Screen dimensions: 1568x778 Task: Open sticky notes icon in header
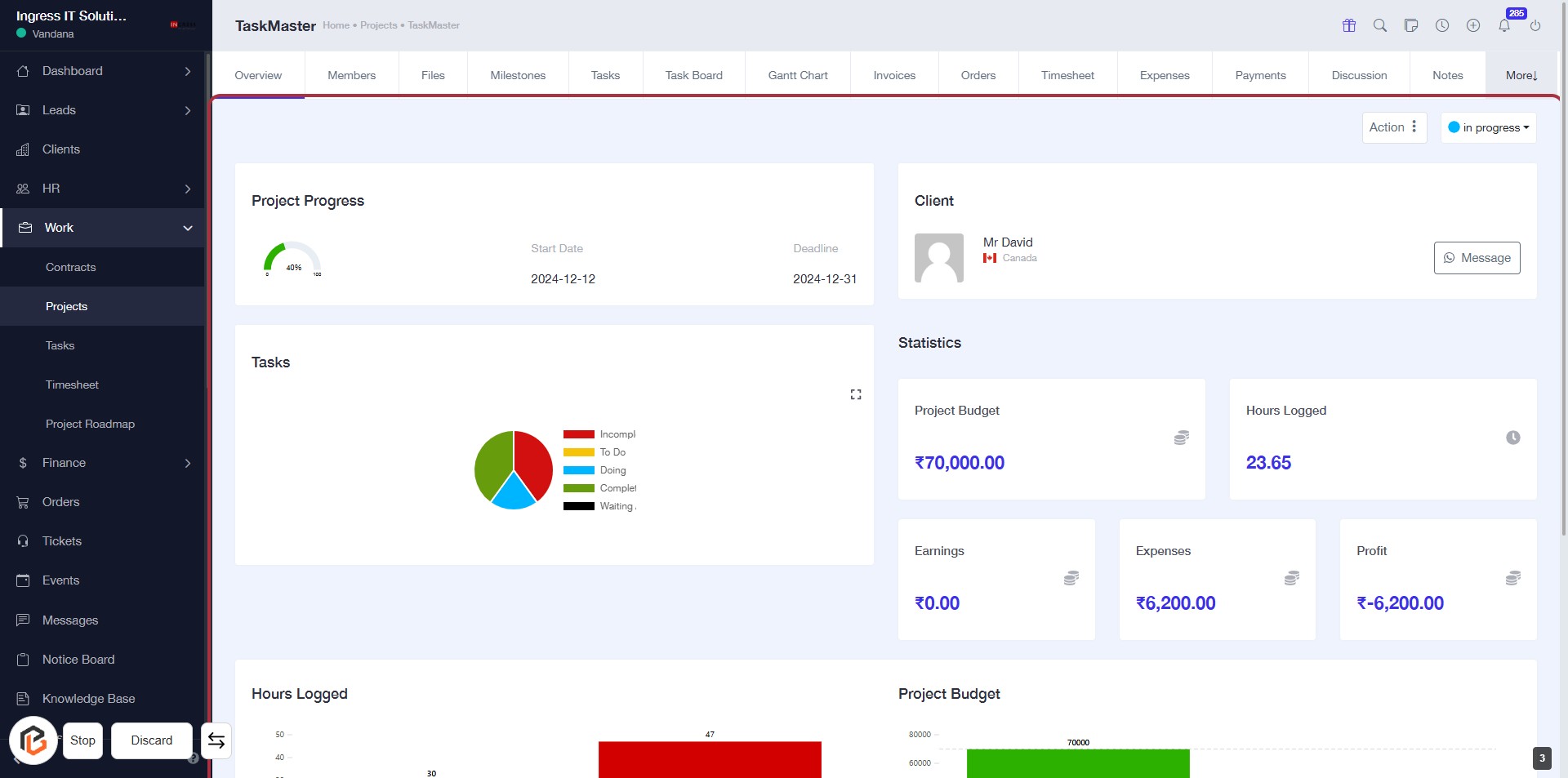point(1411,25)
